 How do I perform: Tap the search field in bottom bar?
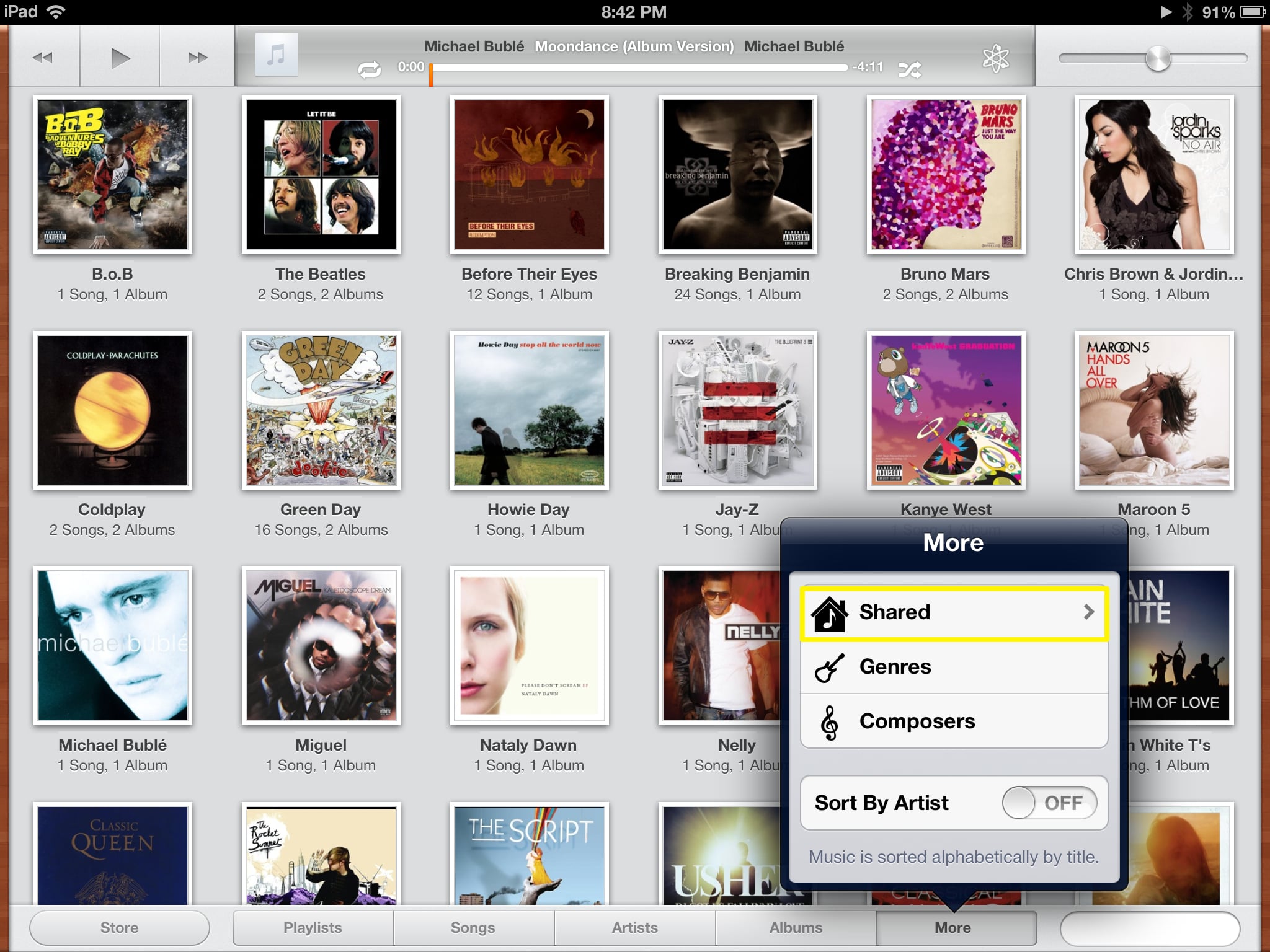coord(1150,928)
